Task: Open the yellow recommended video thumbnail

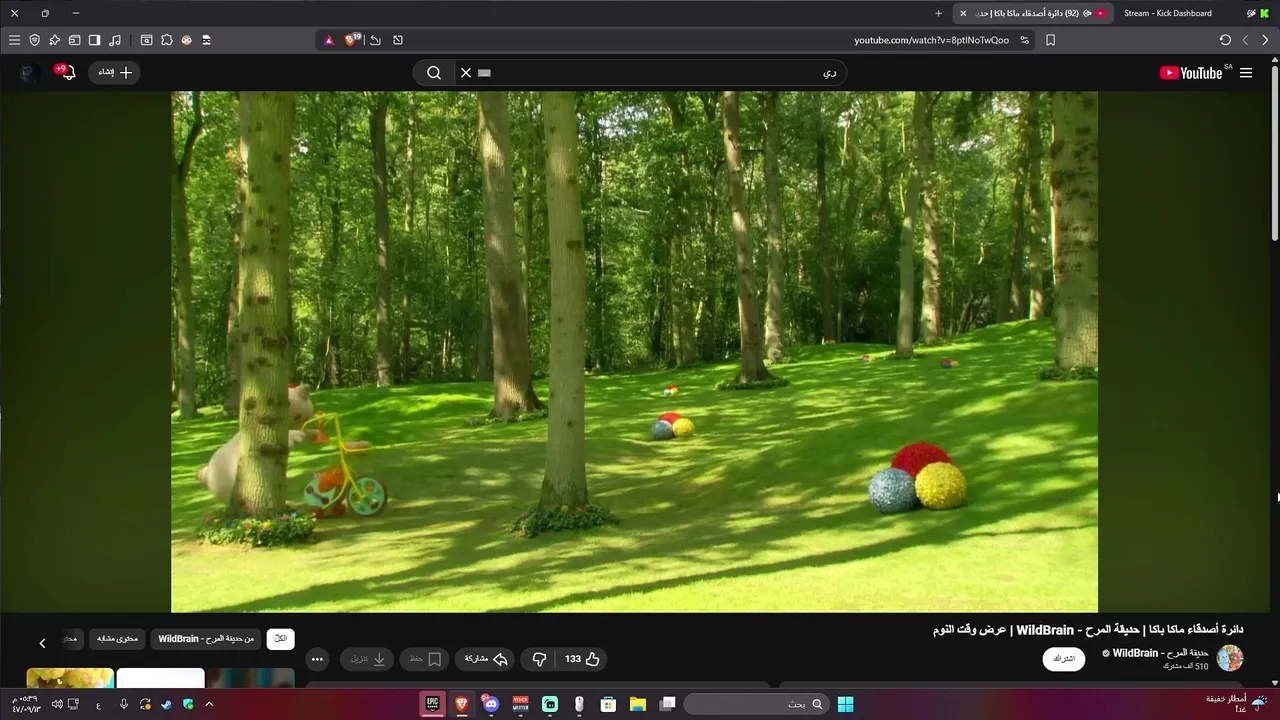Action: pyautogui.click(x=70, y=678)
